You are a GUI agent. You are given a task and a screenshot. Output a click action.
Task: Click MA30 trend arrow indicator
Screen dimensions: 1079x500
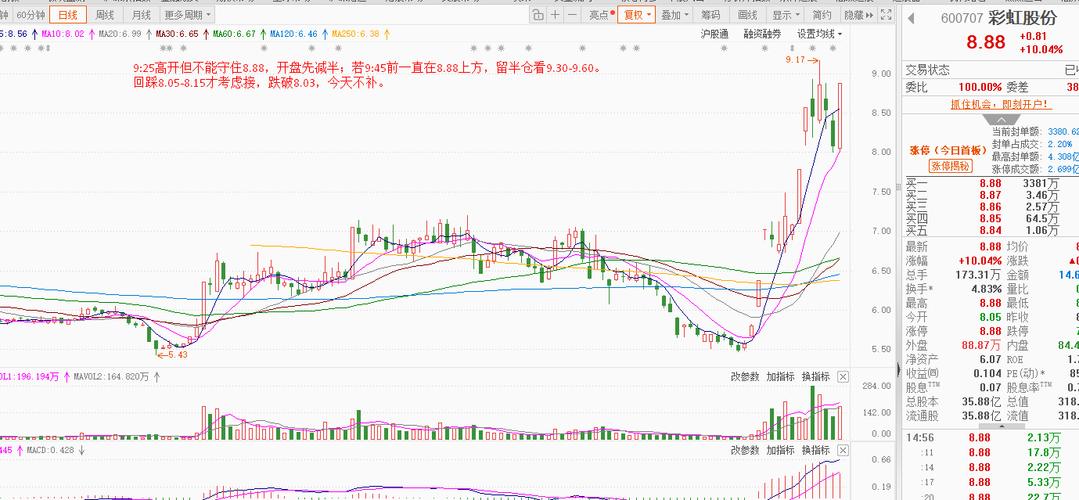point(206,33)
